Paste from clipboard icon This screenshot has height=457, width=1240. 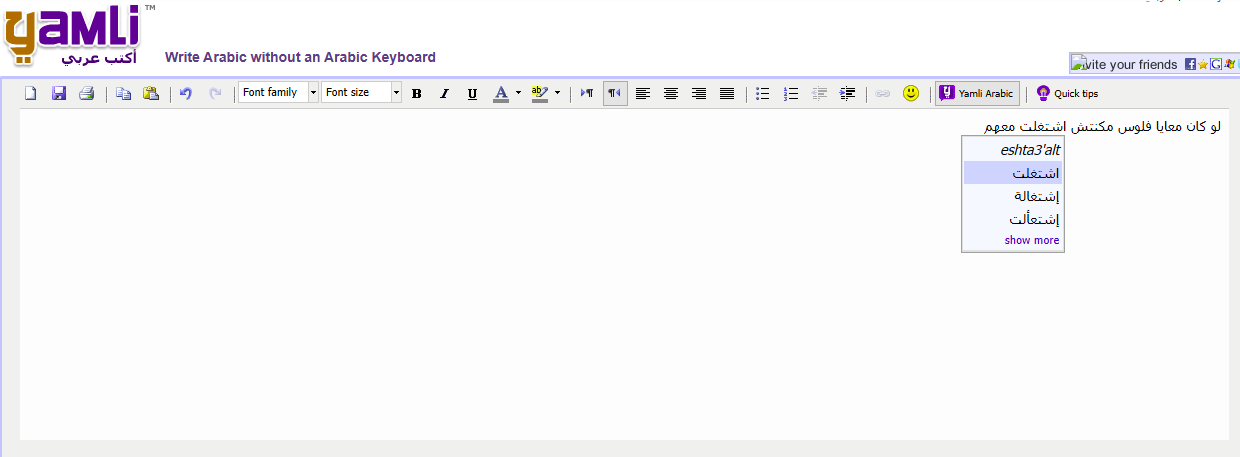[151, 93]
